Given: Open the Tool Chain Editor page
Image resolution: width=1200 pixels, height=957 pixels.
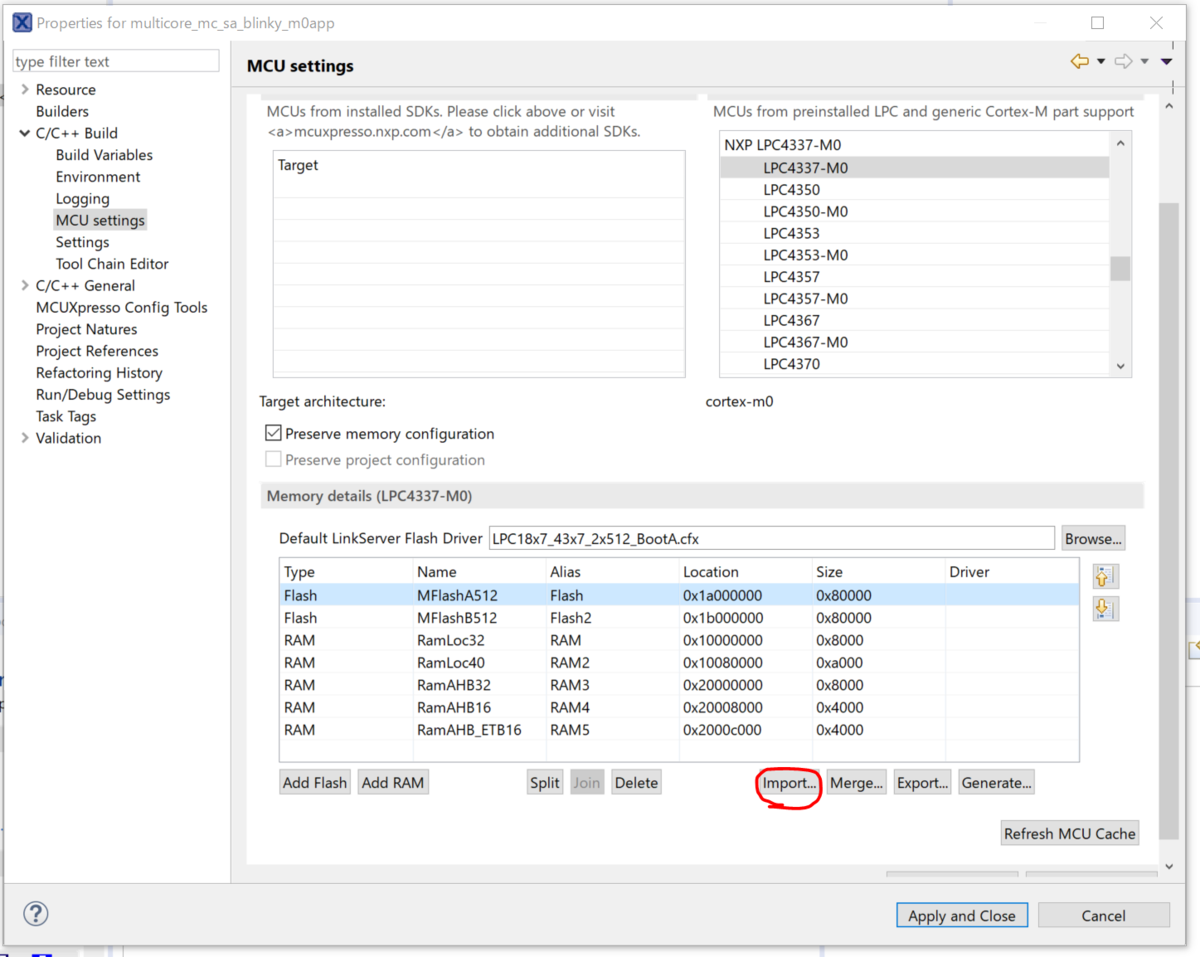Looking at the screenshot, I should [112, 264].
